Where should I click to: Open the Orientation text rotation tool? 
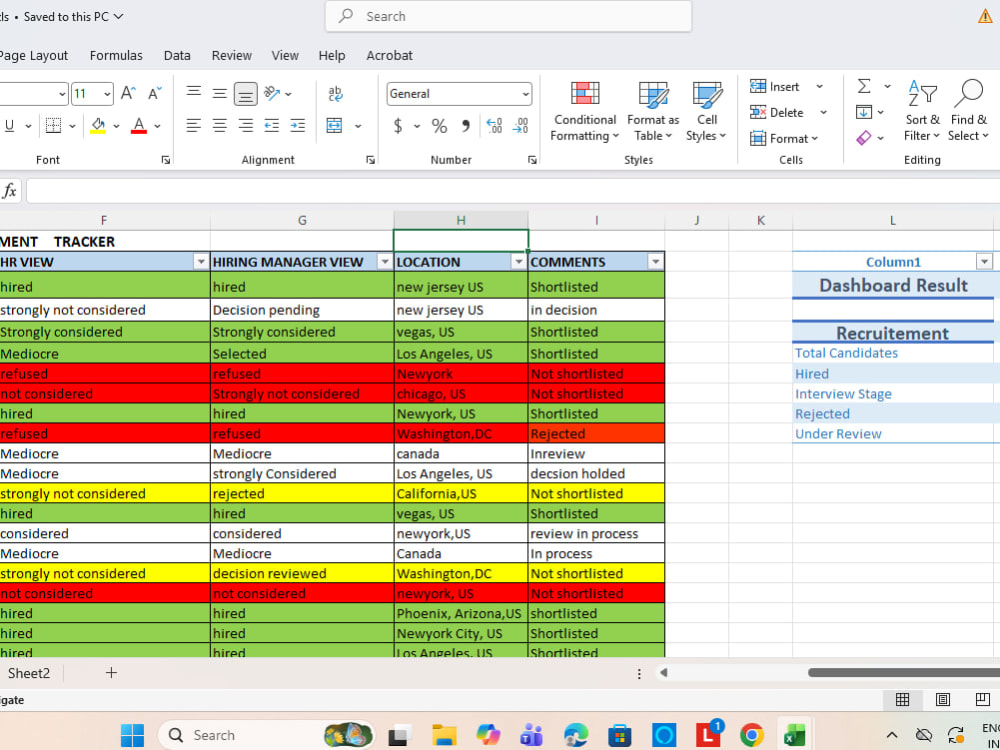(272, 94)
